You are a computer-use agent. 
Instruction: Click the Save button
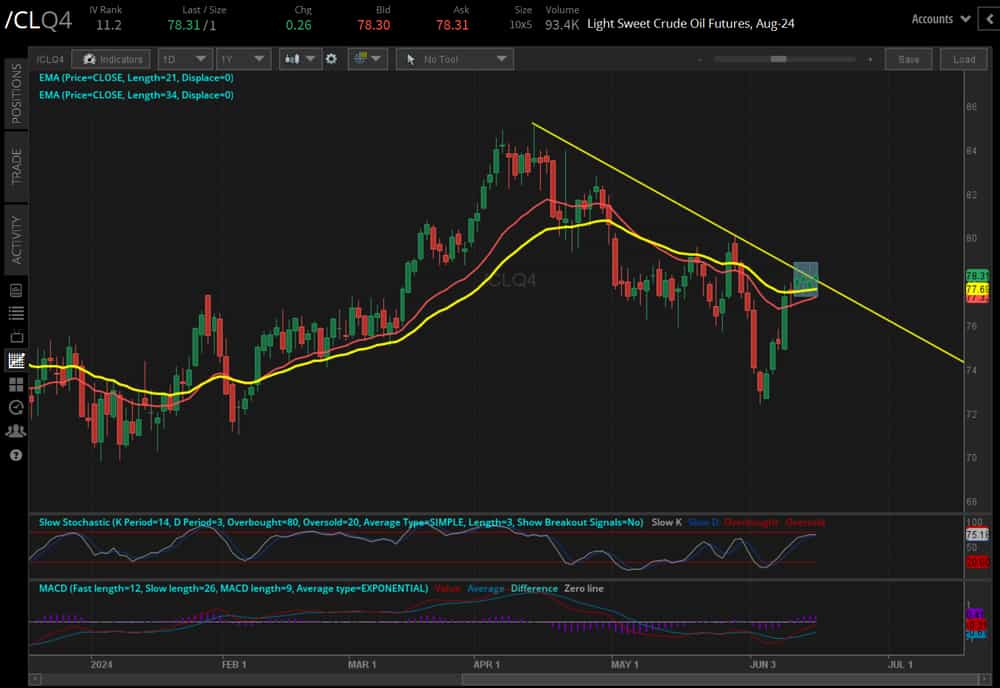(x=908, y=59)
